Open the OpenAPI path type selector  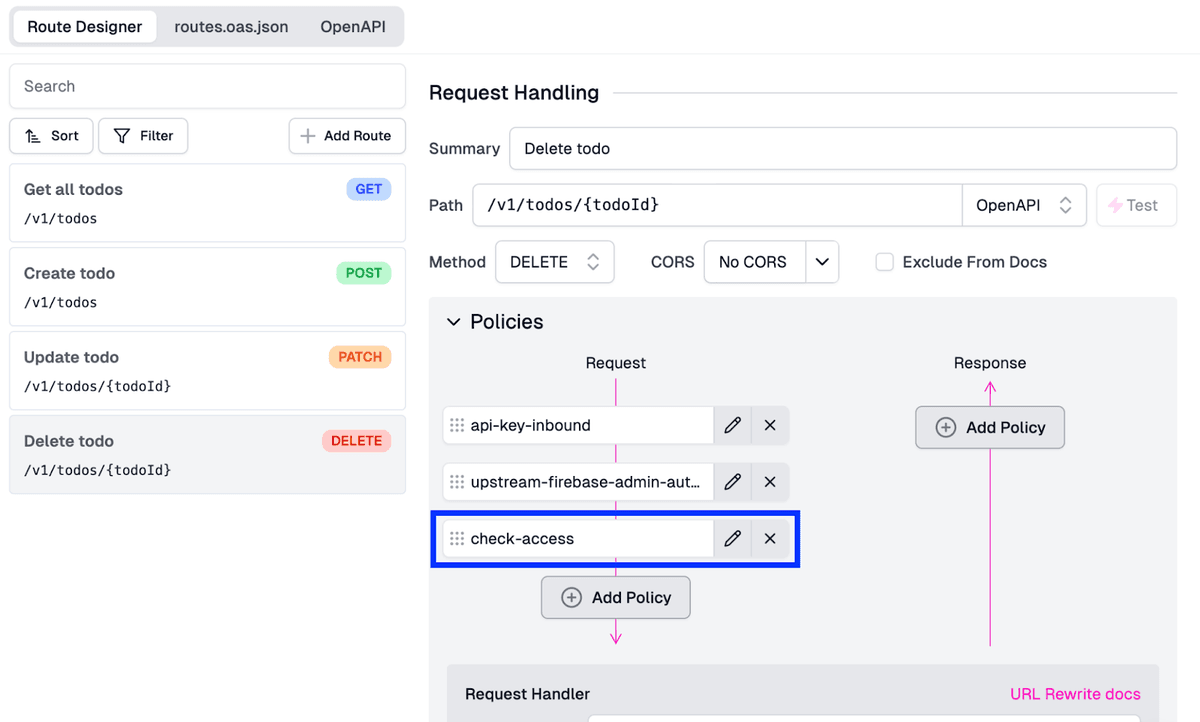pos(1023,205)
